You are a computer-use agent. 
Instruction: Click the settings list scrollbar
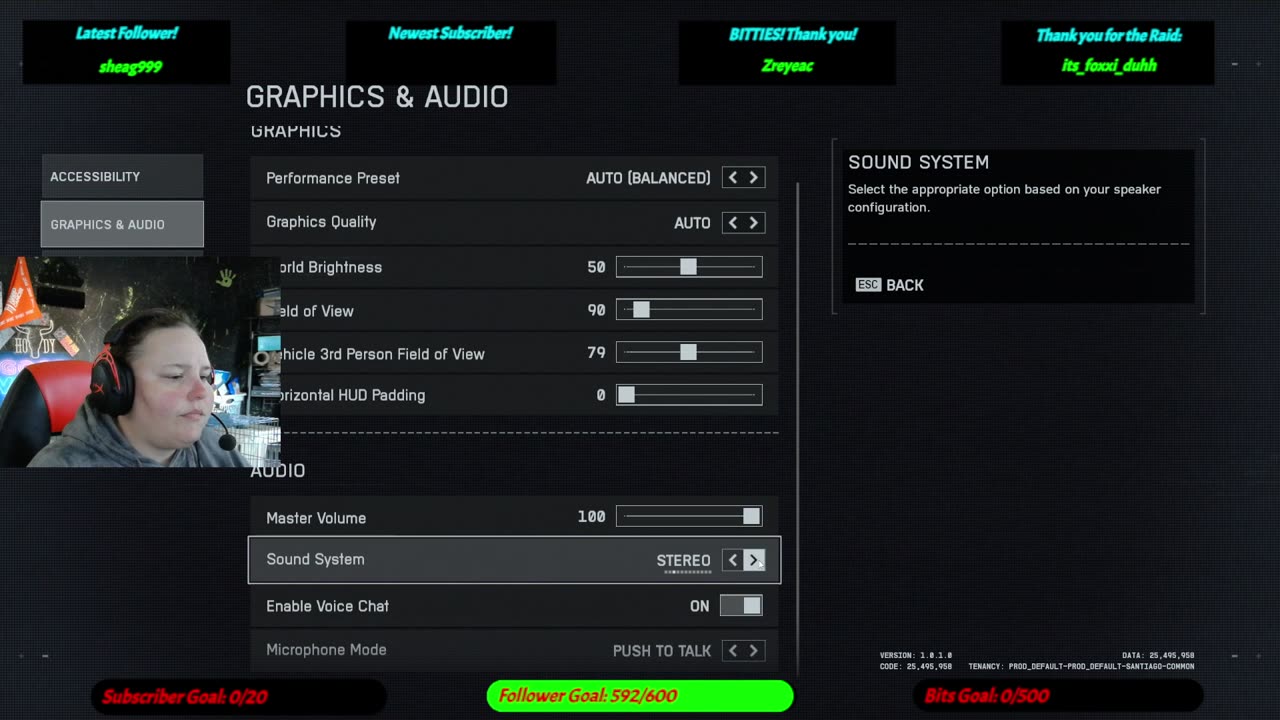(x=798, y=430)
